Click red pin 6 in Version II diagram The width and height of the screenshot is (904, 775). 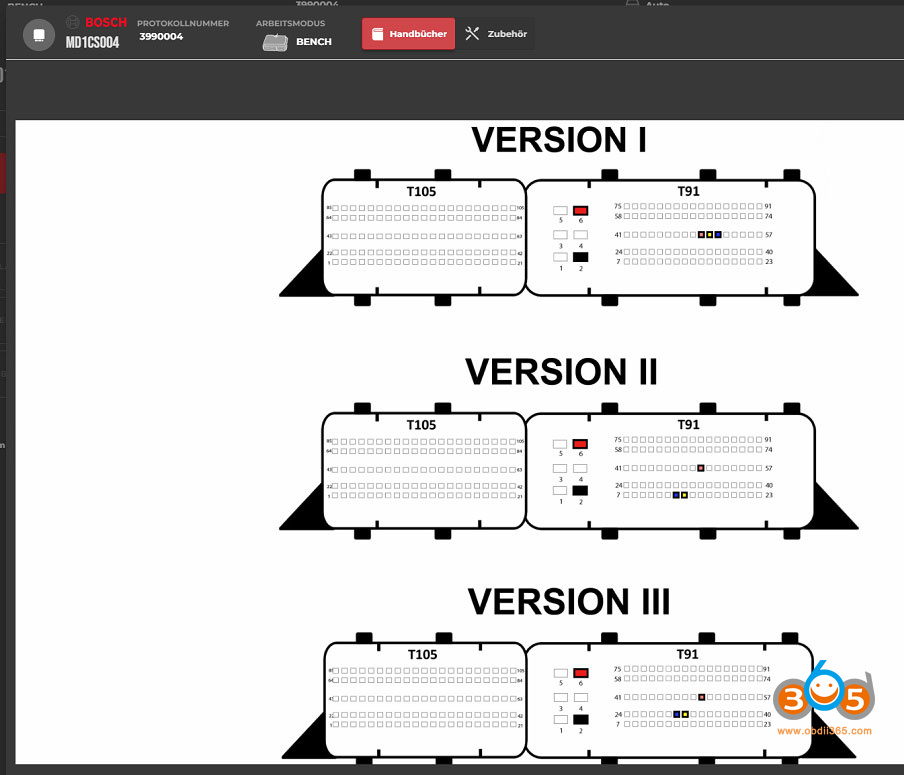coord(580,444)
